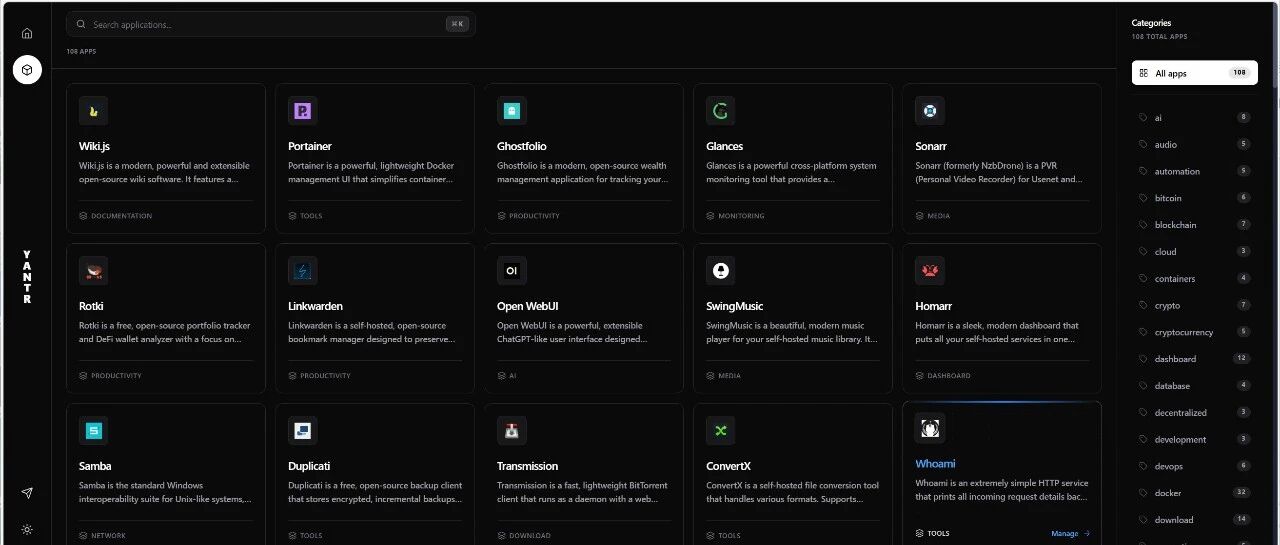The image size is (1280, 545).
Task: Click the DASHBOARD tag on Homarr
Action: [x=943, y=376]
